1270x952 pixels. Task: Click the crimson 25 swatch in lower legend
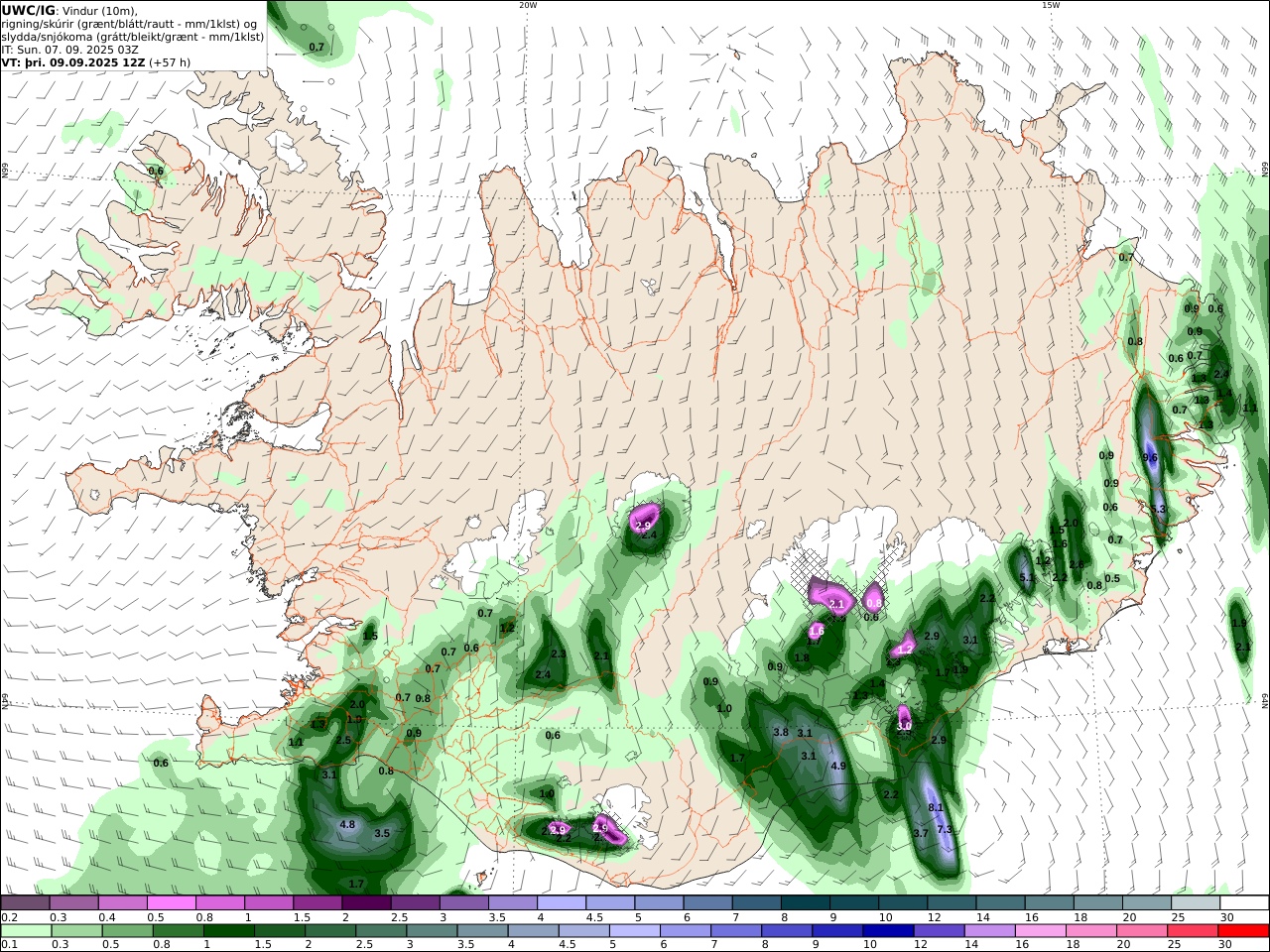tap(1194, 930)
